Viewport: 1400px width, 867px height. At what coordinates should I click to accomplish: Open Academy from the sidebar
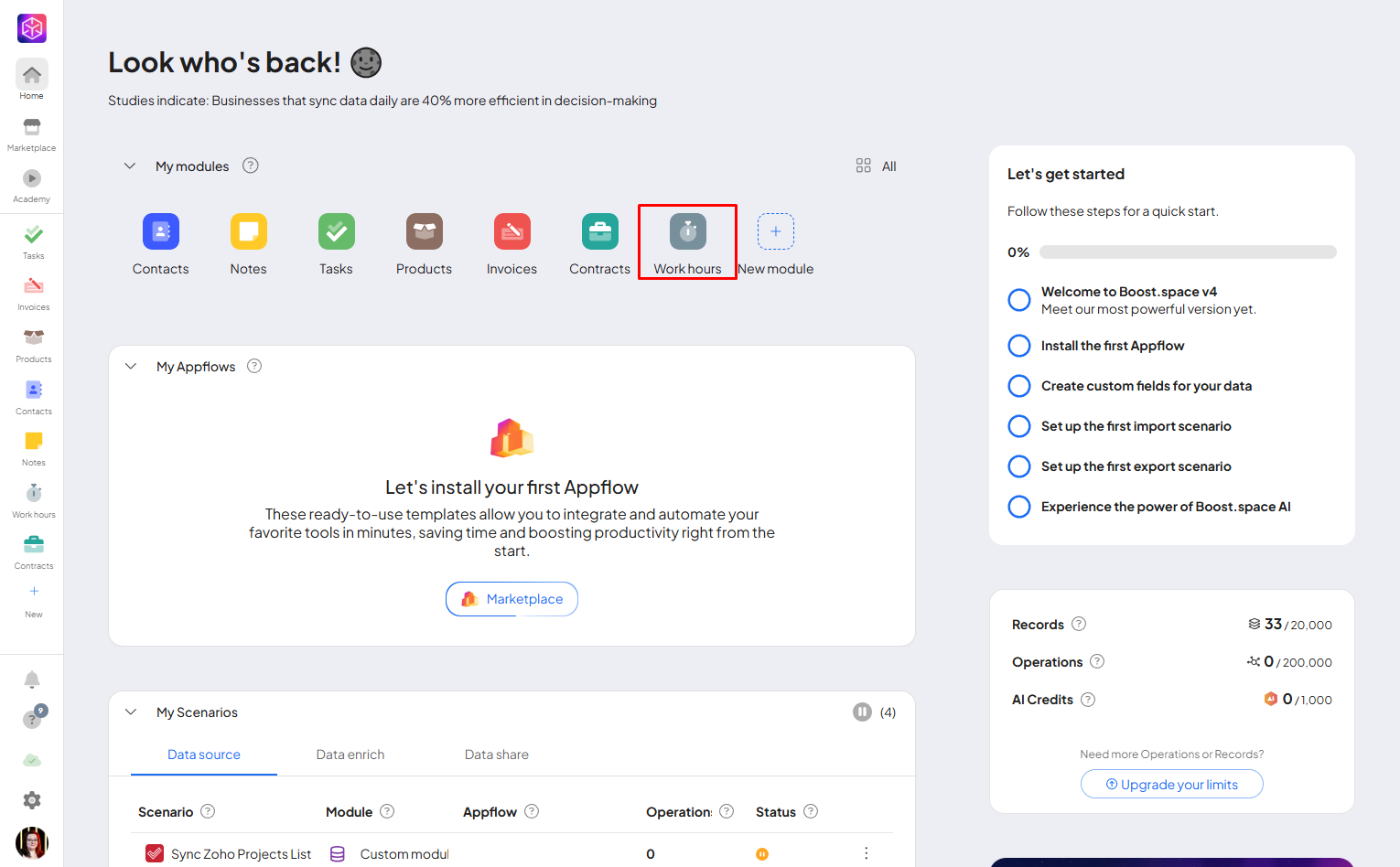(32, 184)
